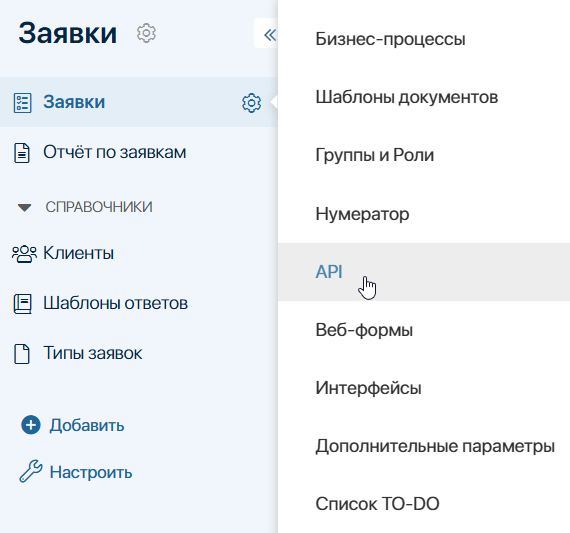Select the API menu item
The width and height of the screenshot is (570, 533).
click(424, 272)
